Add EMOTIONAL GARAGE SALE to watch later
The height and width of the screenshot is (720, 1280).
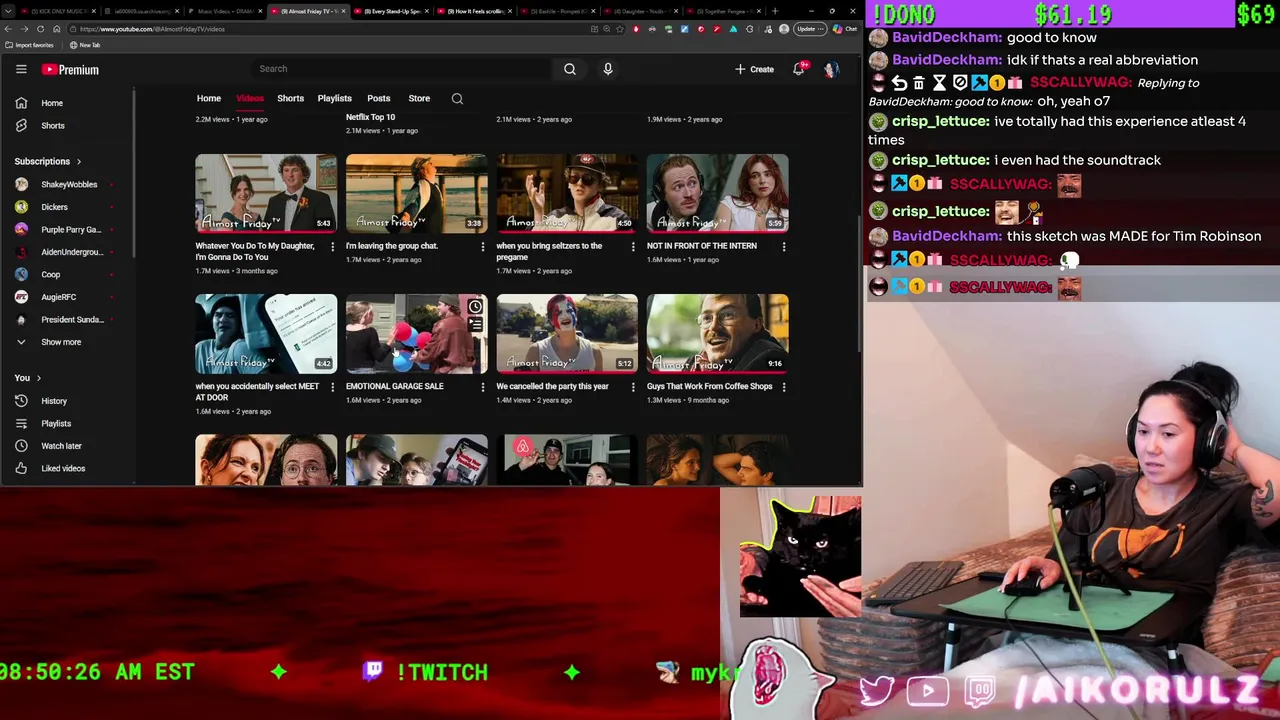tap(475, 307)
